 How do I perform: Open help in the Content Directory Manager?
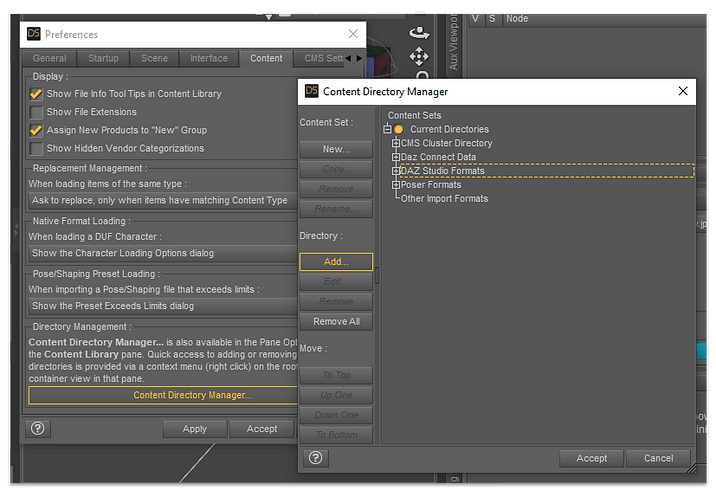point(316,458)
